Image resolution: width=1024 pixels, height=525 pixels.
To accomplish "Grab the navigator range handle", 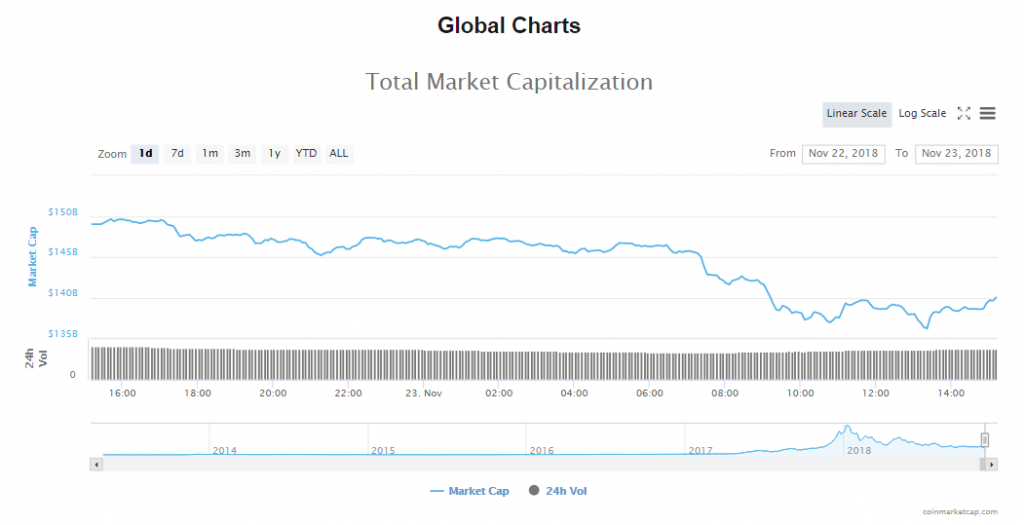I will coord(985,439).
